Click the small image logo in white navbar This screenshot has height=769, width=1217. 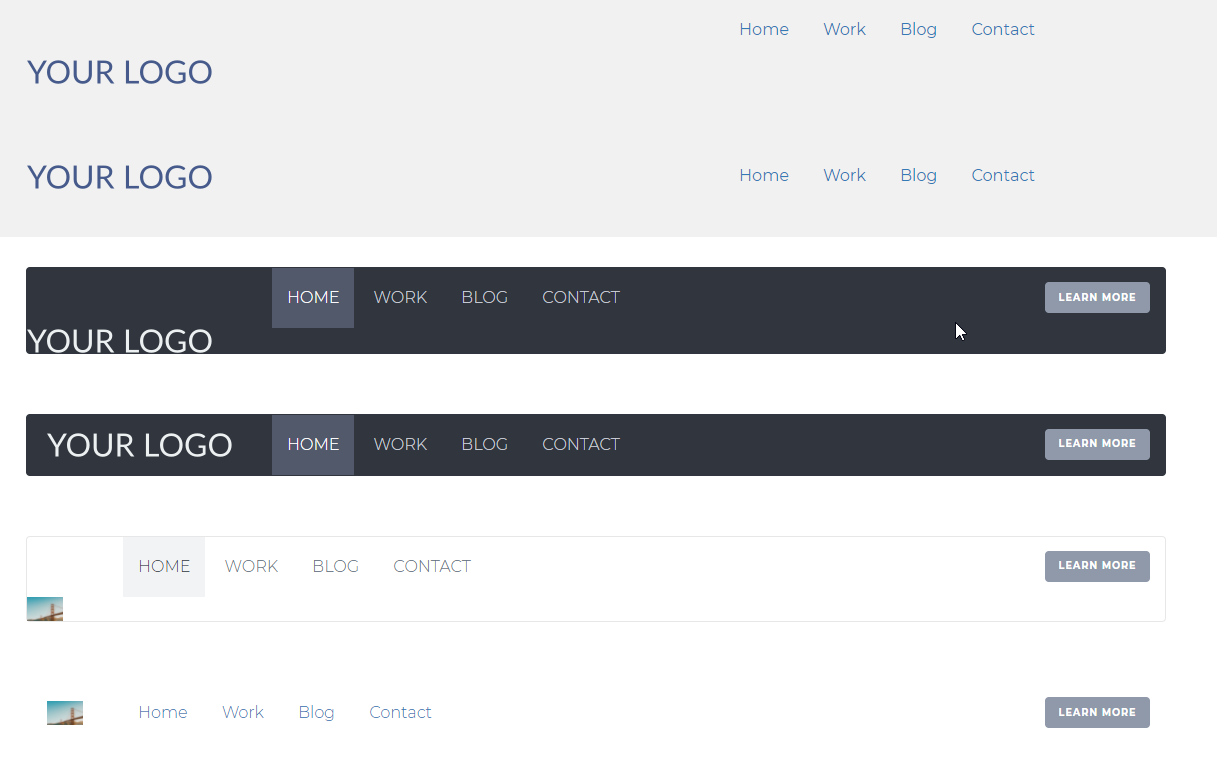45,609
